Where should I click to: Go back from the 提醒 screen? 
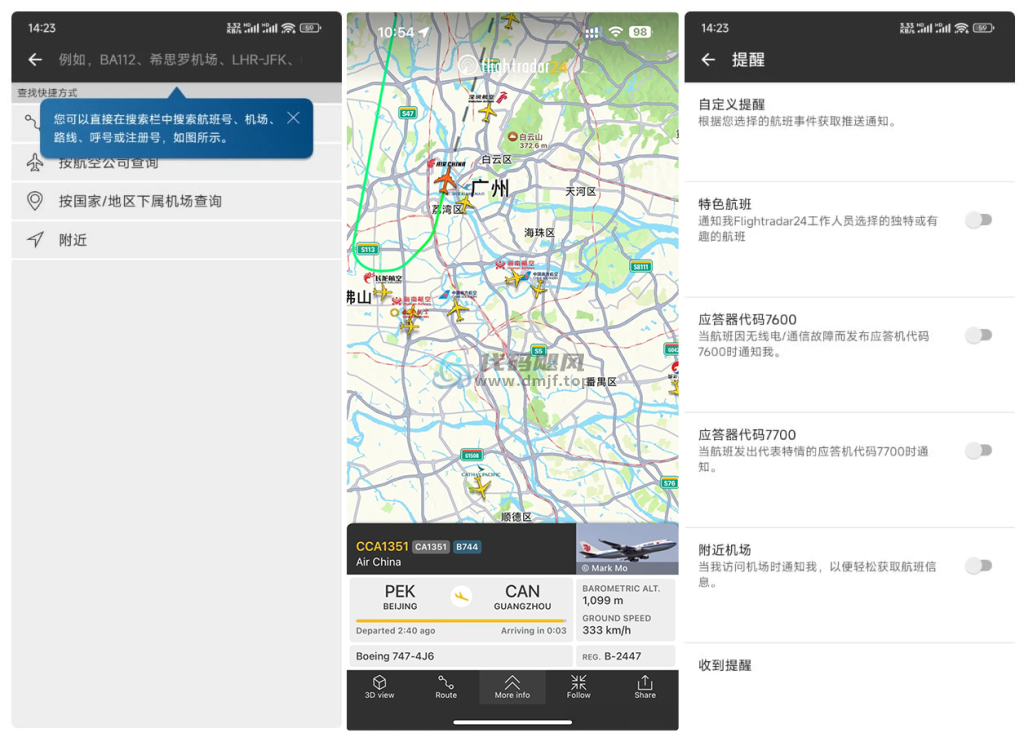pyautogui.click(x=709, y=59)
